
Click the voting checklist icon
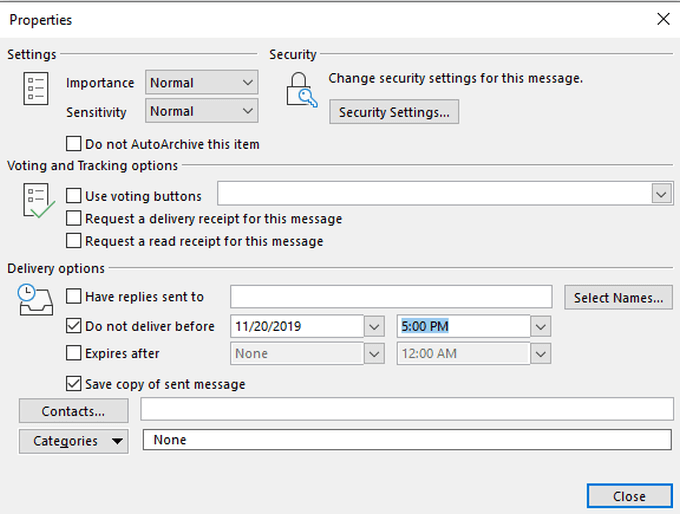tap(36, 201)
